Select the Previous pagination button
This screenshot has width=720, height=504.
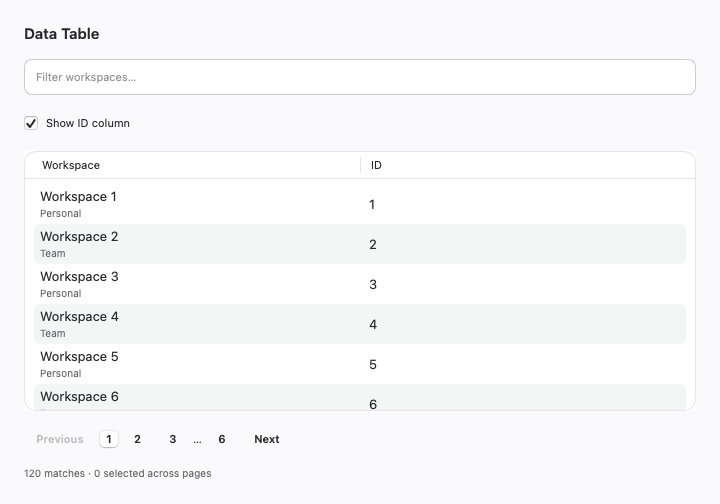pyautogui.click(x=60, y=439)
